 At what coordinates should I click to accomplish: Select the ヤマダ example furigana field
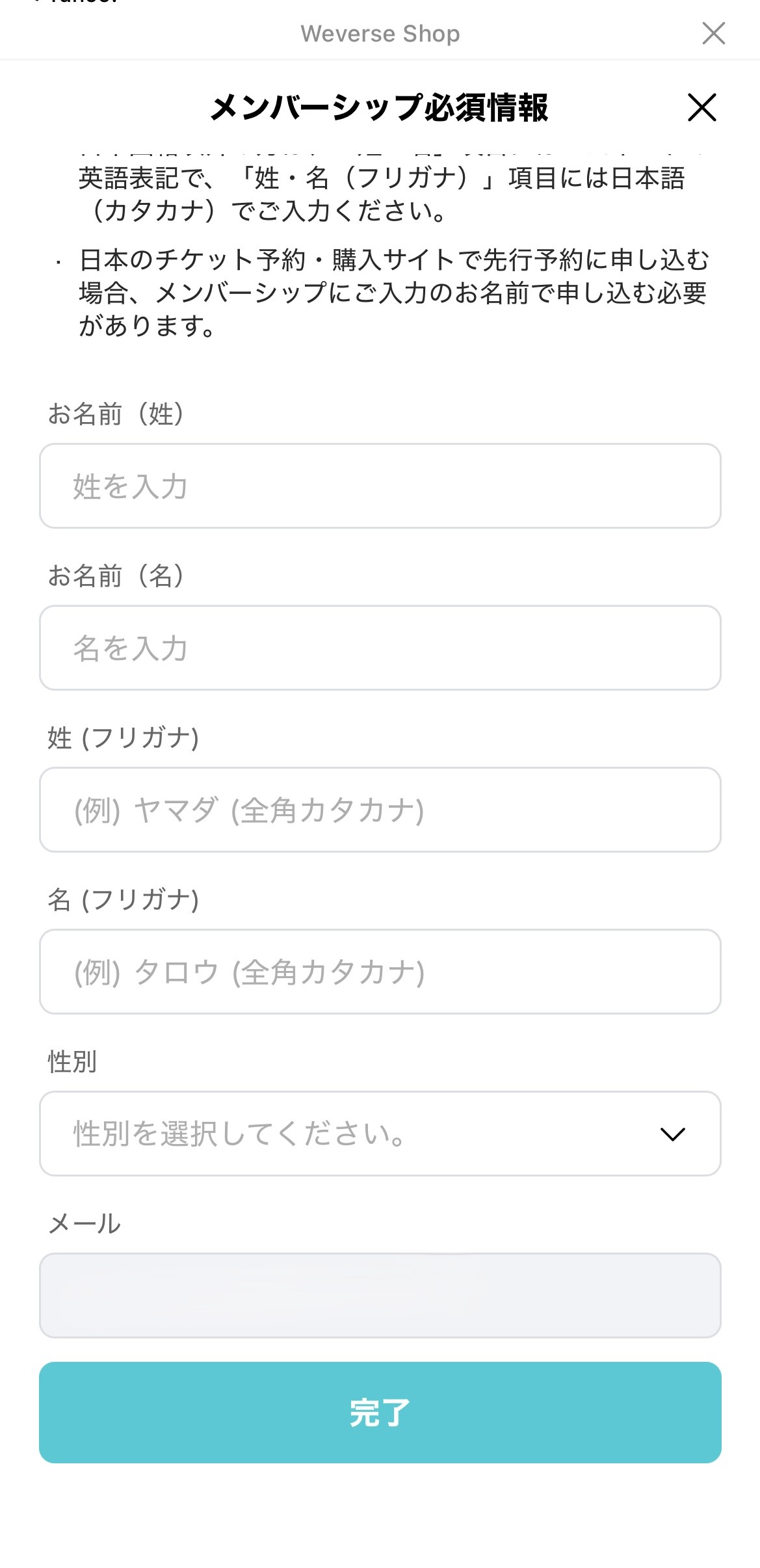click(380, 810)
